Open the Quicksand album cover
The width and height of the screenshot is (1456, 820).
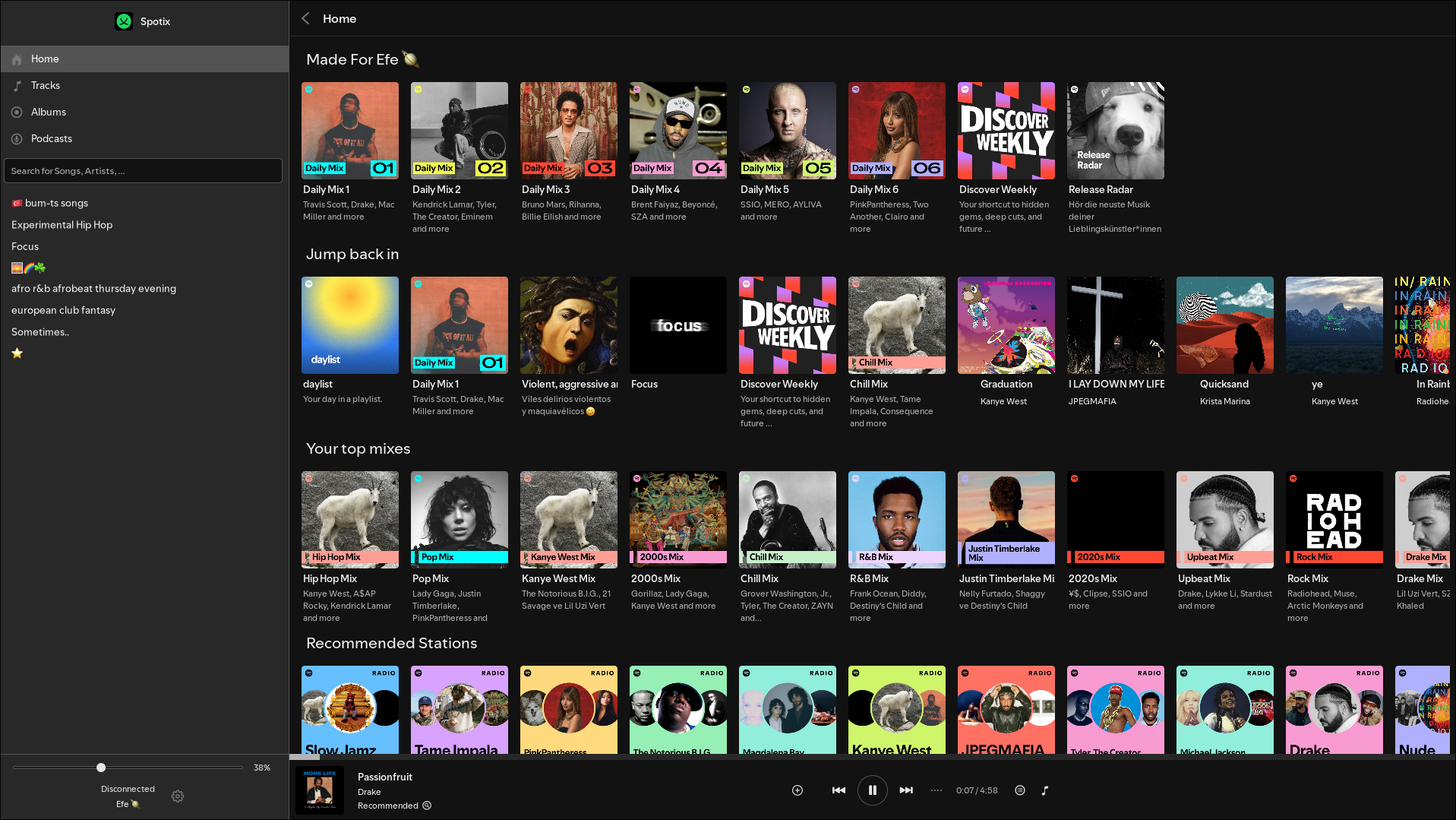click(1225, 325)
